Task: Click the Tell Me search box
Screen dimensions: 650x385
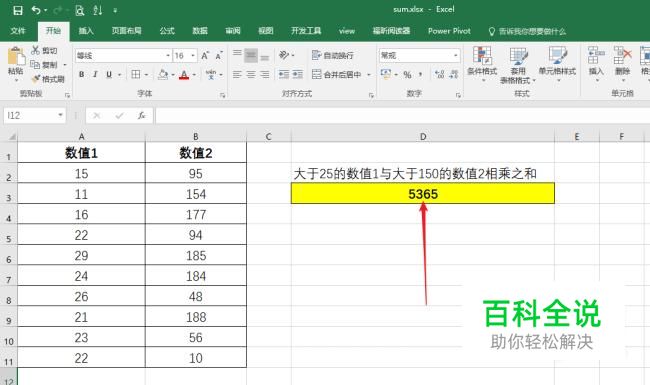Action: 527,31
